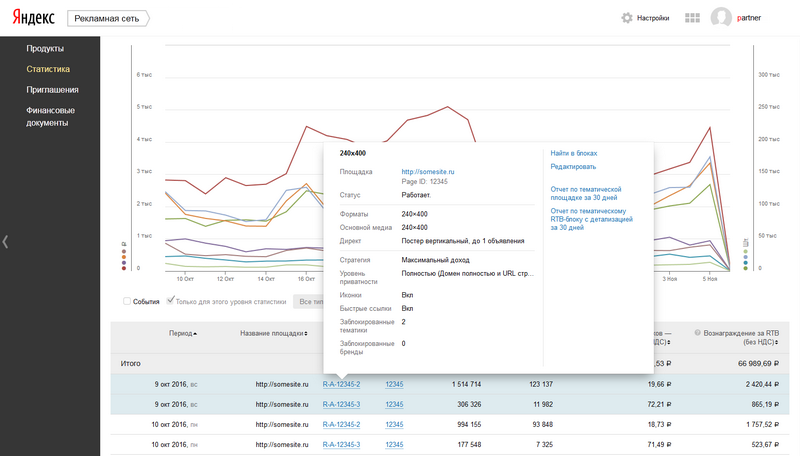The height and width of the screenshot is (456, 800).
Task: Sort the table by Период column
Action: [x=182, y=333]
